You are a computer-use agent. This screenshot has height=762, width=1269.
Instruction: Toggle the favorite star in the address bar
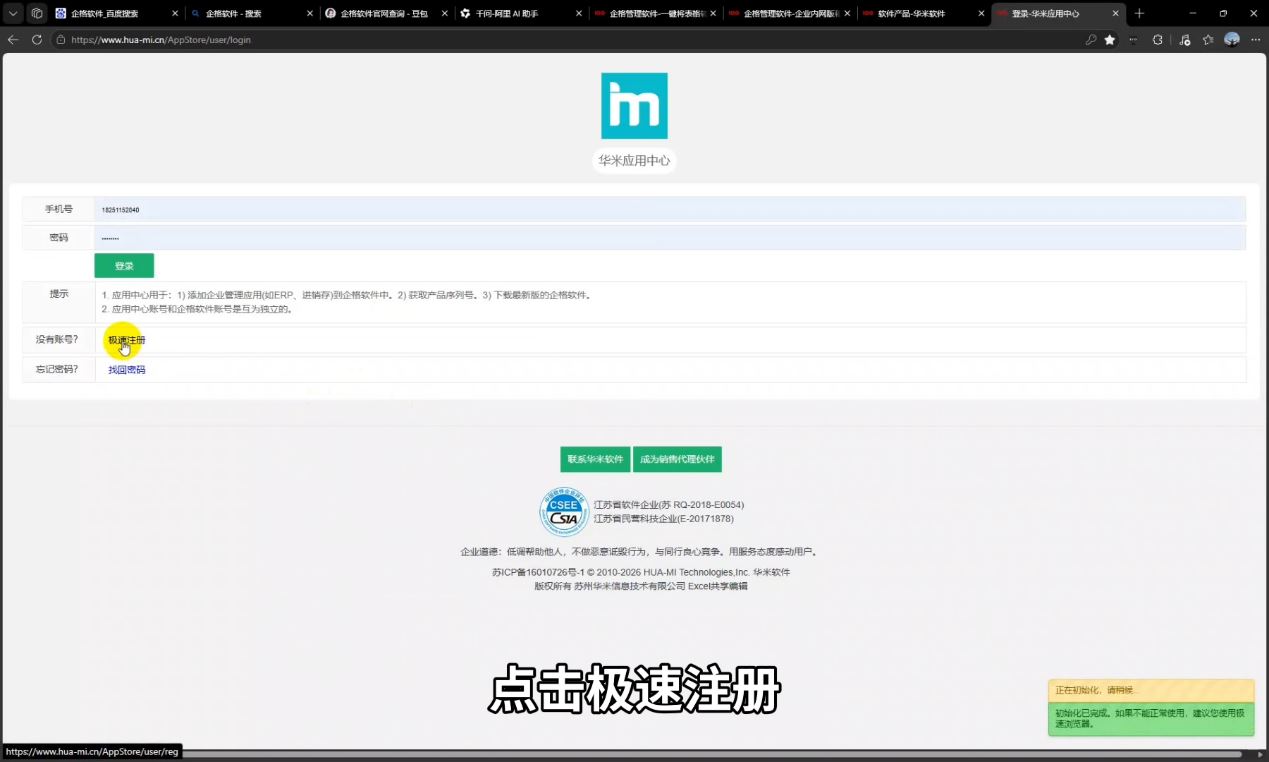coord(1110,40)
